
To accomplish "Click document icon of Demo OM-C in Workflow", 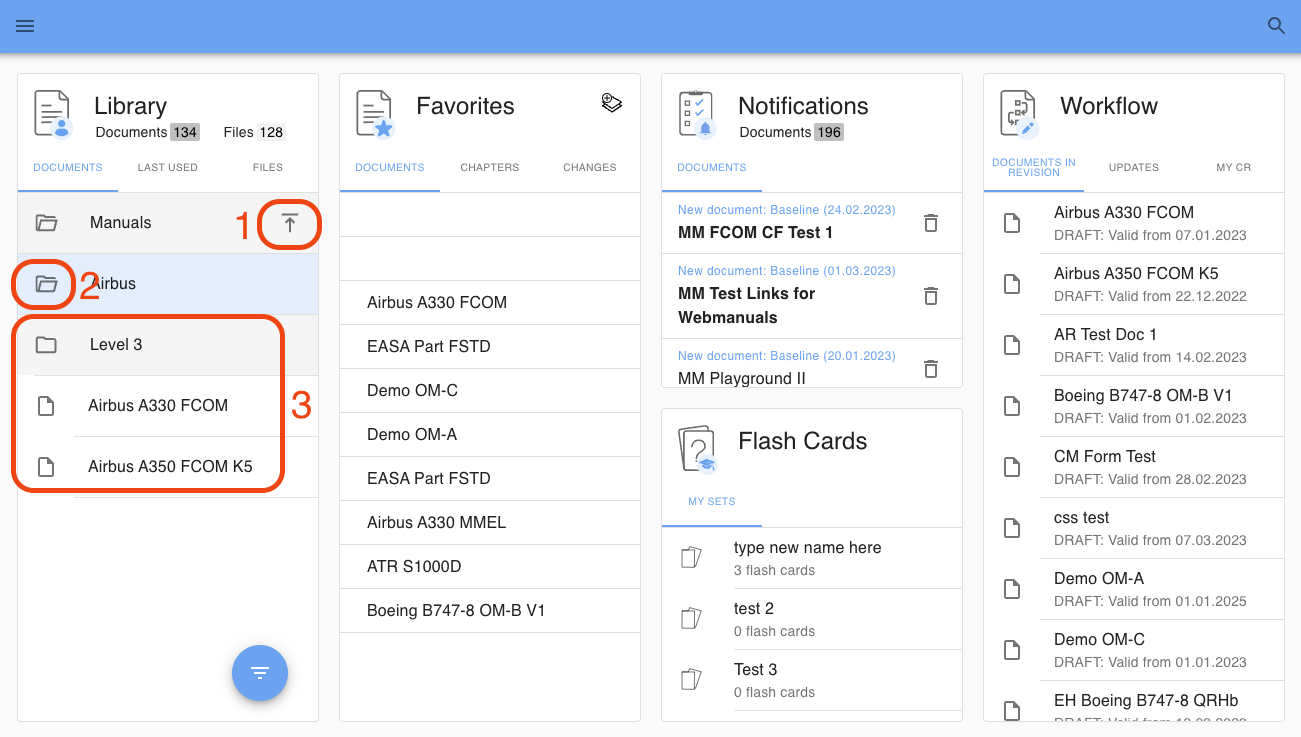I will pyautogui.click(x=1012, y=650).
